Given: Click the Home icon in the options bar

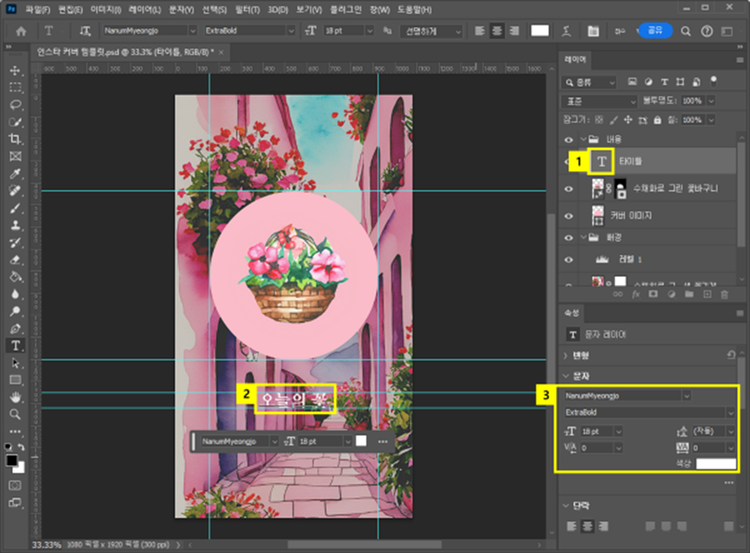Looking at the screenshot, I should [20, 31].
